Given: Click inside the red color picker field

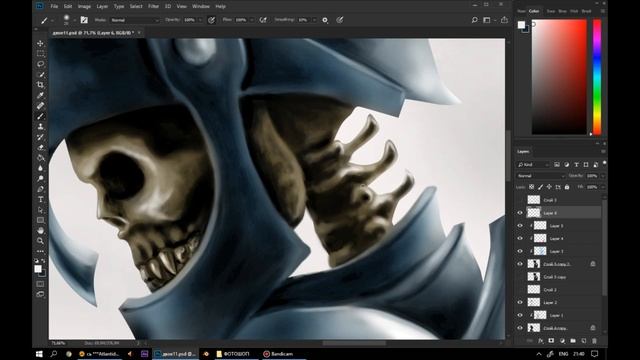Looking at the screenshot, I should pyautogui.click(x=559, y=77).
